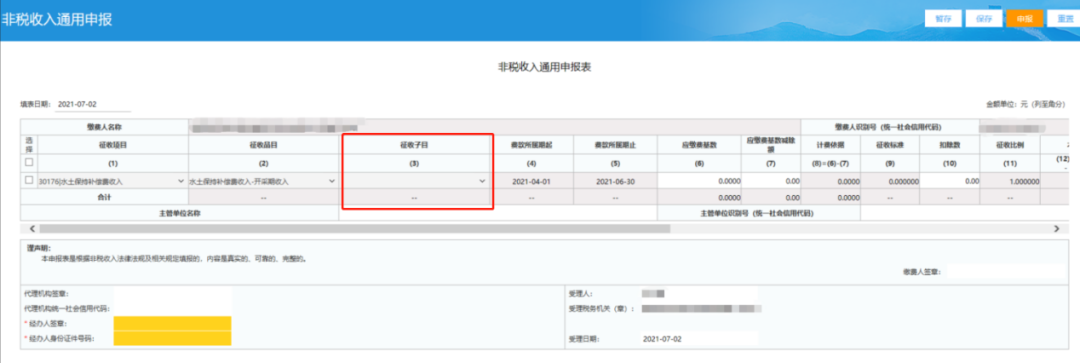
Task: Click the right arrow of horizontal scrollbar
Action: (x=1057, y=228)
